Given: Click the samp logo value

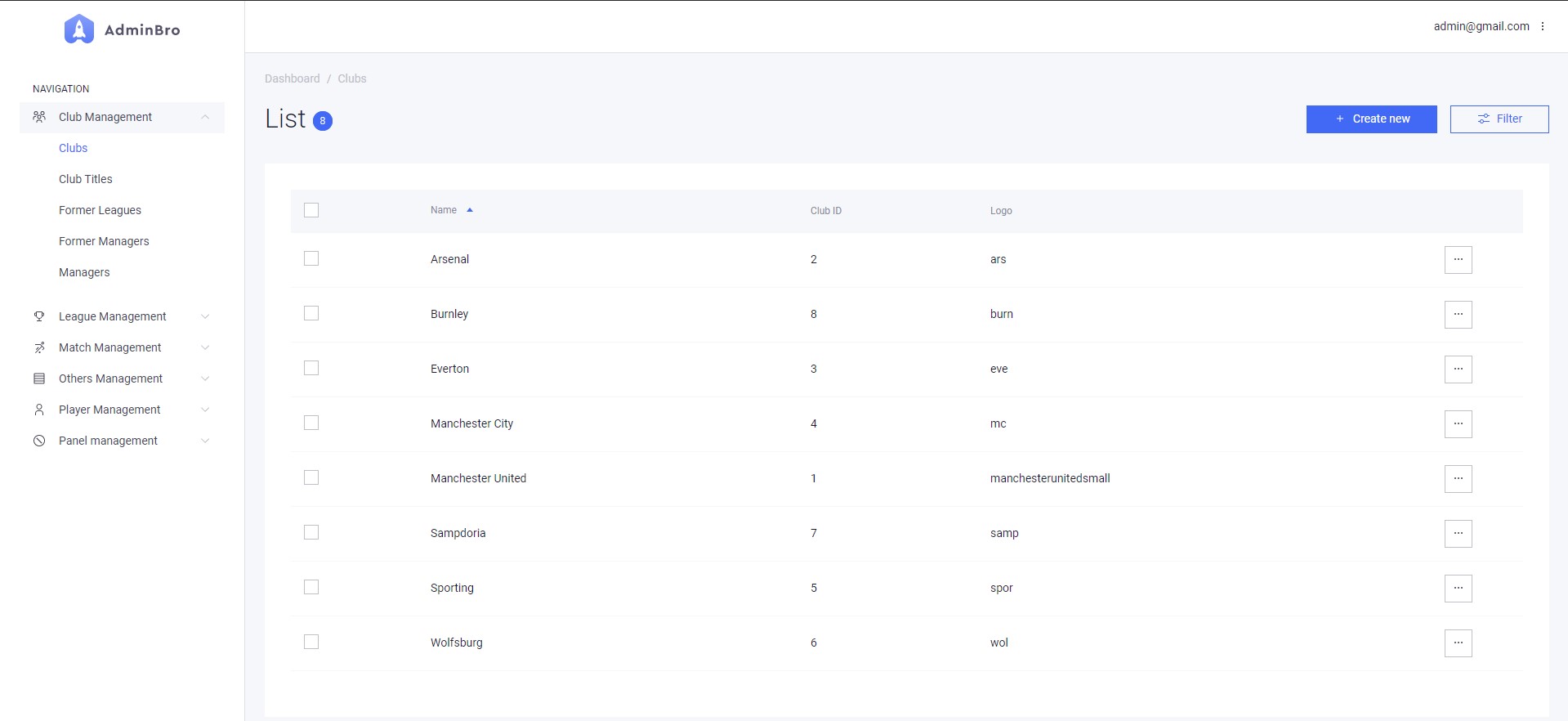Looking at the screenshot, I should (1004, 533).
